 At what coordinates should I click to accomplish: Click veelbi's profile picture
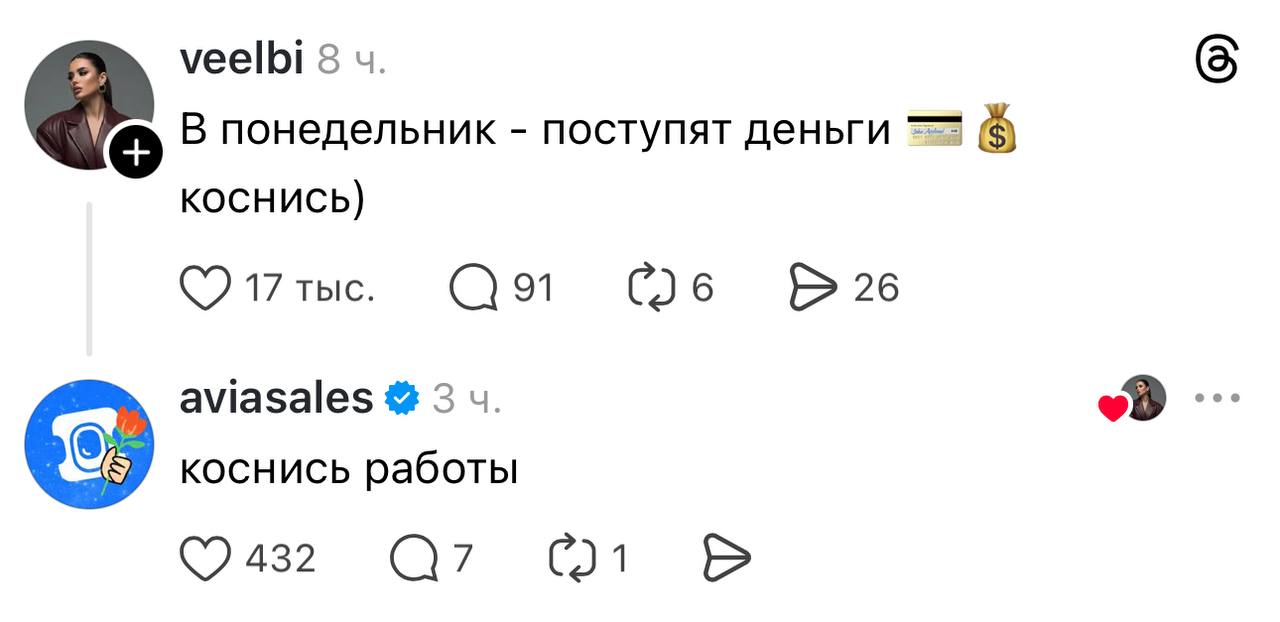click(88, 105)
